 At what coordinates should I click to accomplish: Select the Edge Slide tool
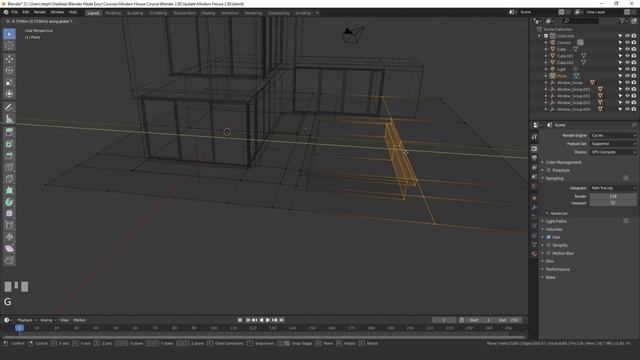click(9, 225)
